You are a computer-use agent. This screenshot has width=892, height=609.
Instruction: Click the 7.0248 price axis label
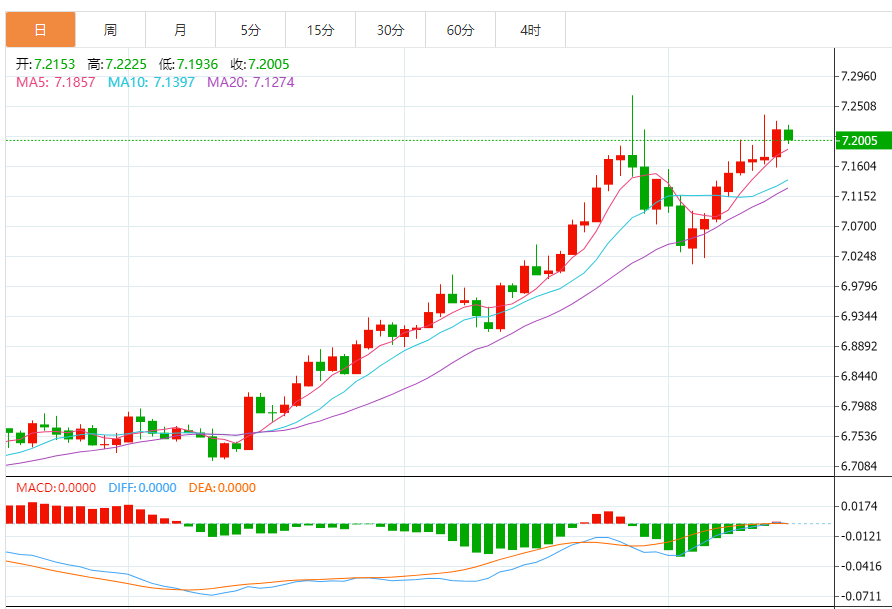858,256
